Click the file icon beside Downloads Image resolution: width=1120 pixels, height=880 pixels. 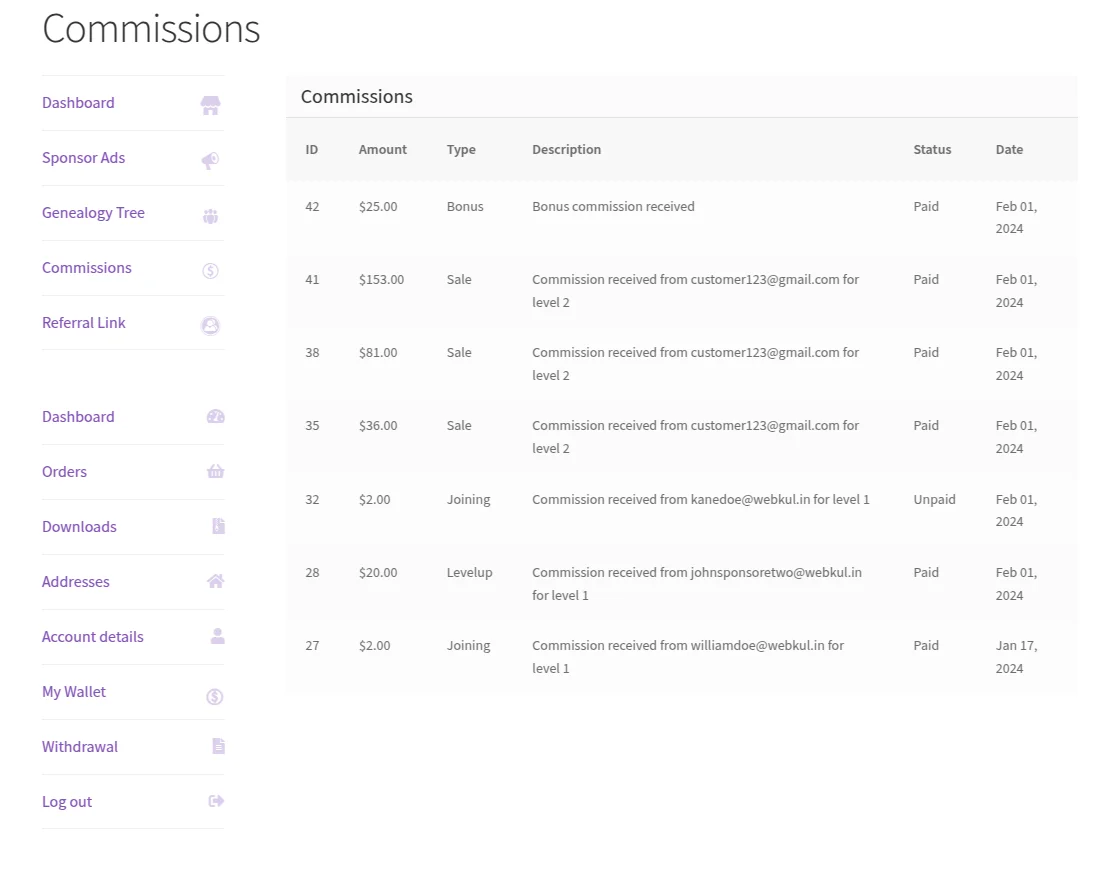(x=218, y=526)
